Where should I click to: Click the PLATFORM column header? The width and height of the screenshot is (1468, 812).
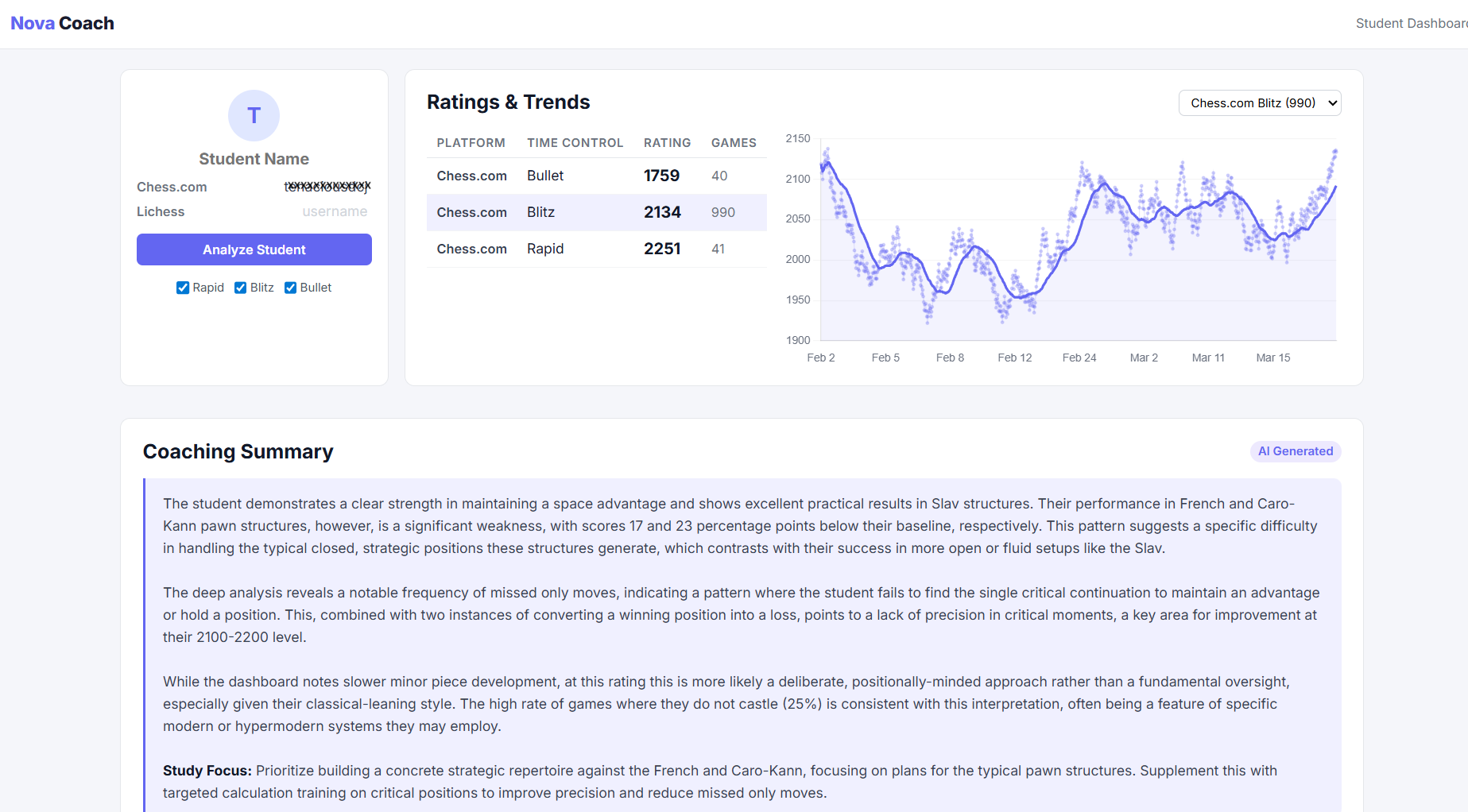point(471,143)
